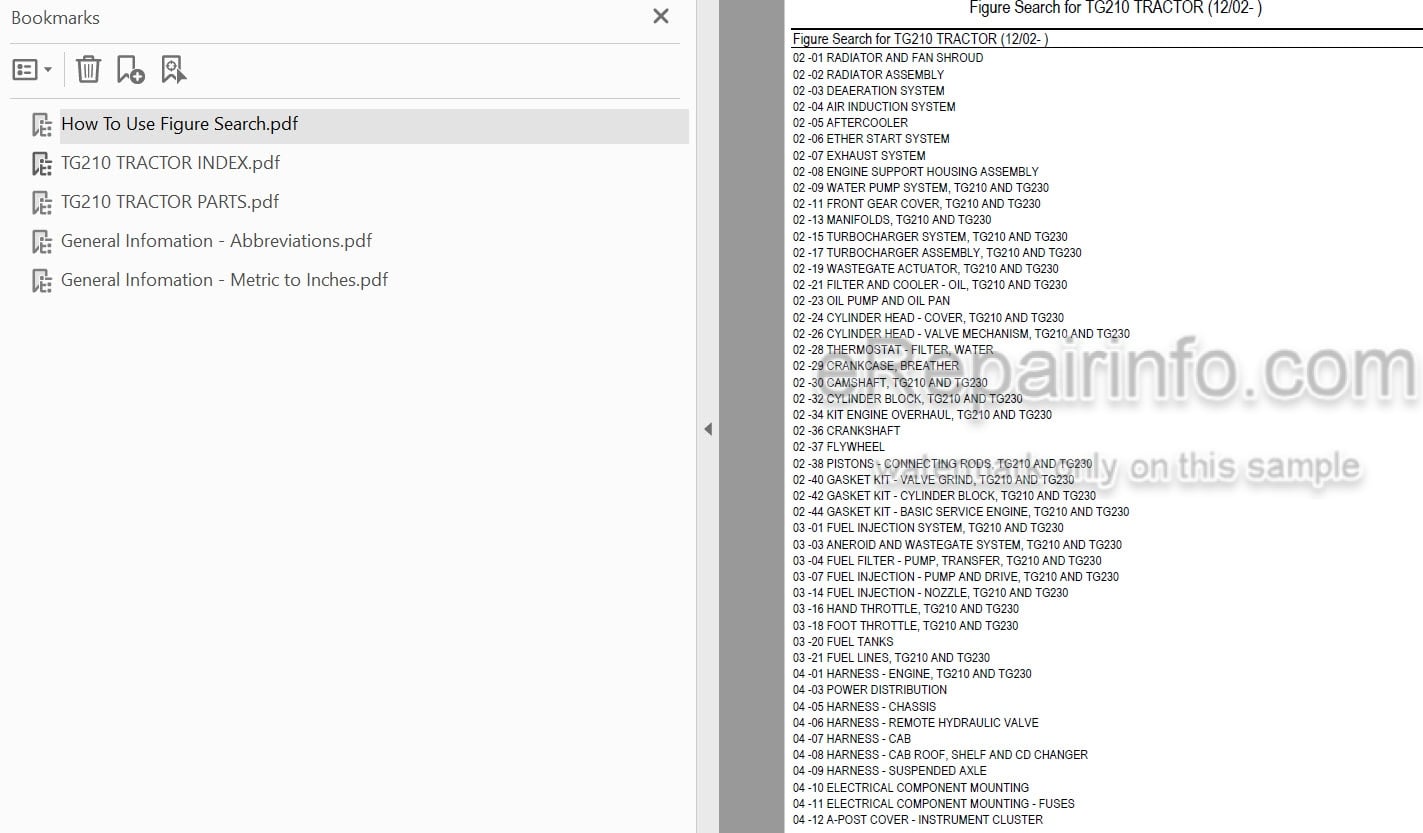This screenshot has height=833, width=1423.
Task: Click 04-07 HARNESS - CAB entry
Action: click(x=852, y=739)
